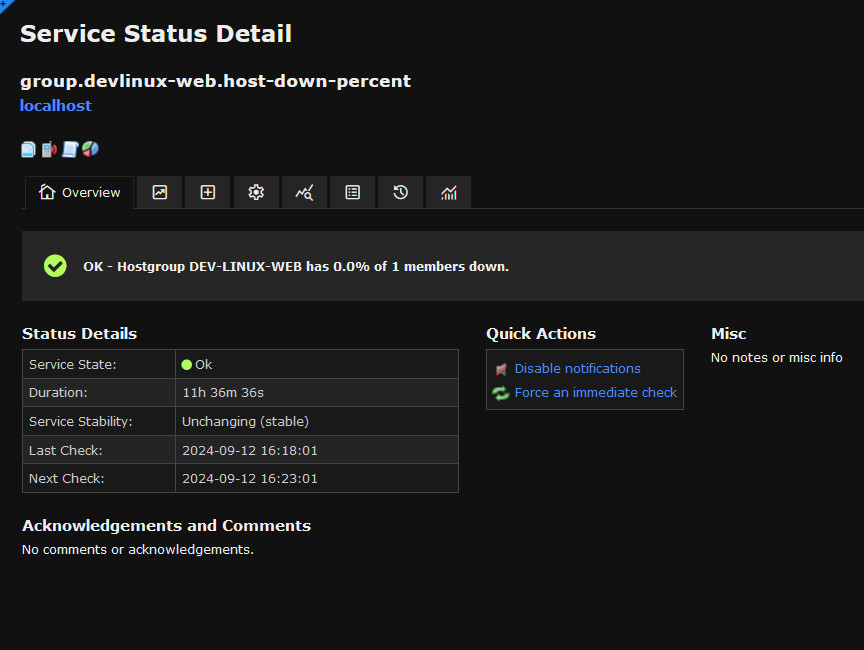Select the clock history tab
Screen dimensions: 864x650
pyautogui.click(x=401, y=192)
